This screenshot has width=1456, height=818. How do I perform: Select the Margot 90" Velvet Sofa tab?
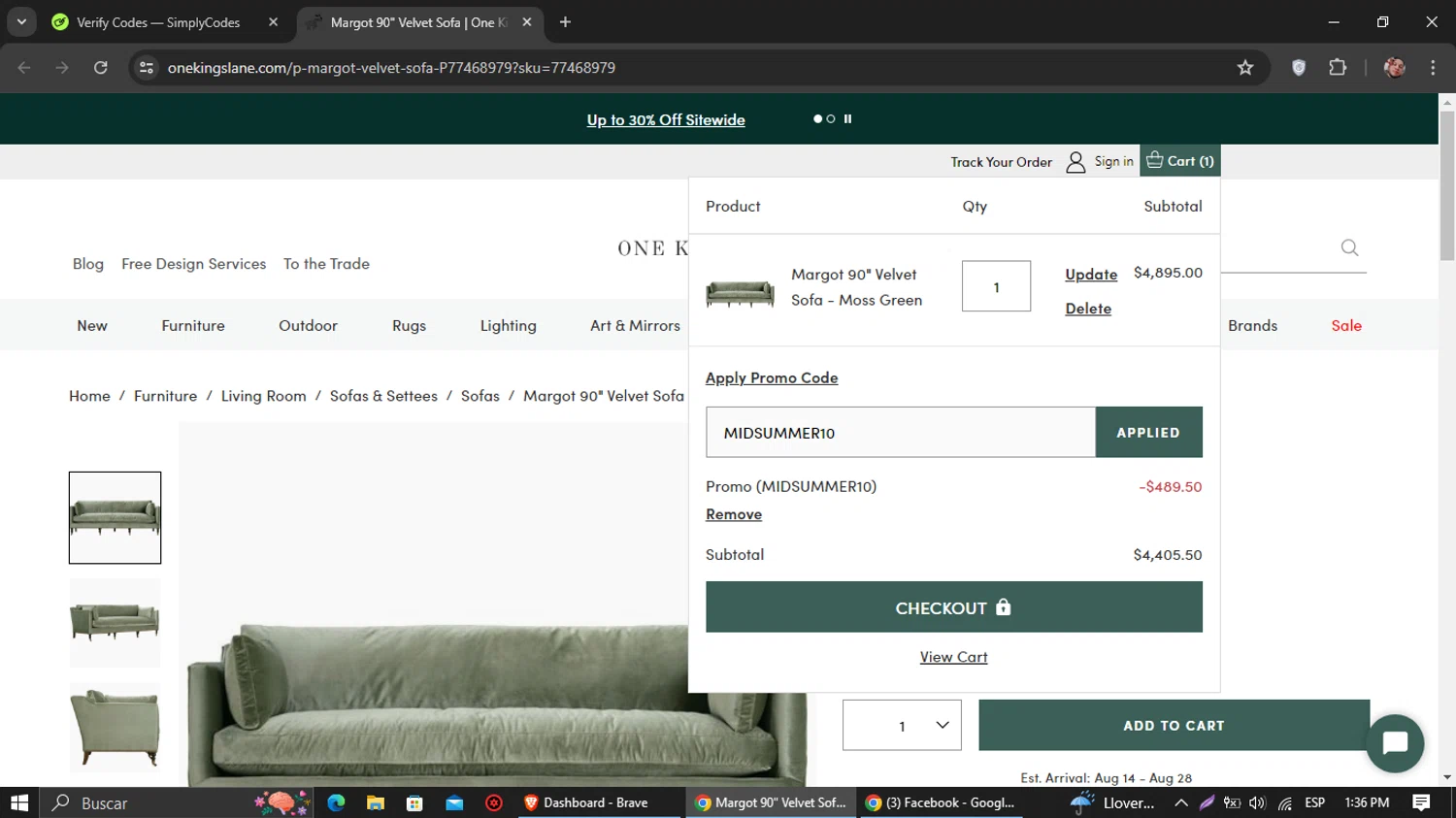coord(417,22)
